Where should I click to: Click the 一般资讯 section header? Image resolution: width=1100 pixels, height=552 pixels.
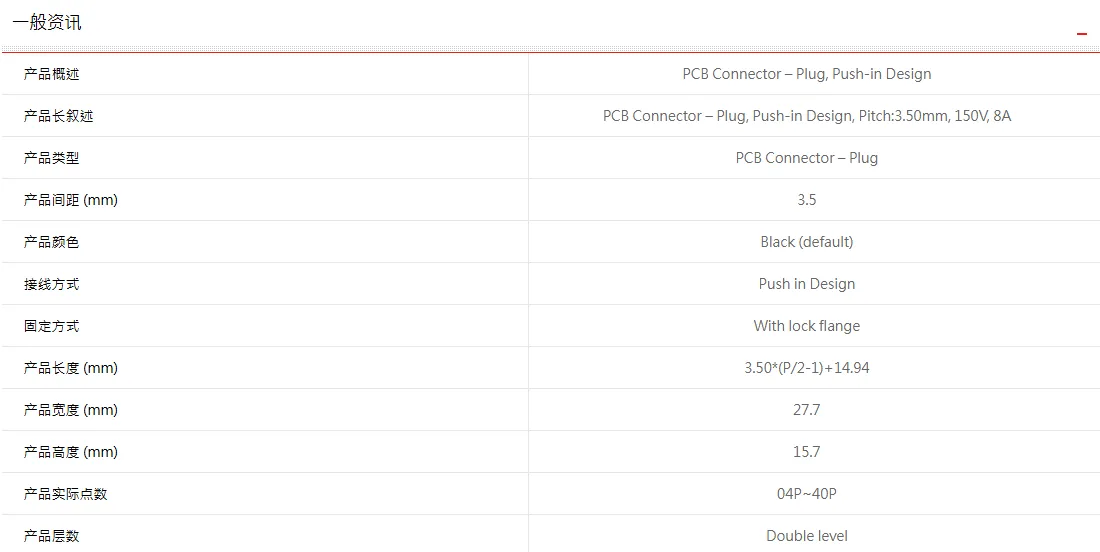click(47, 22)
